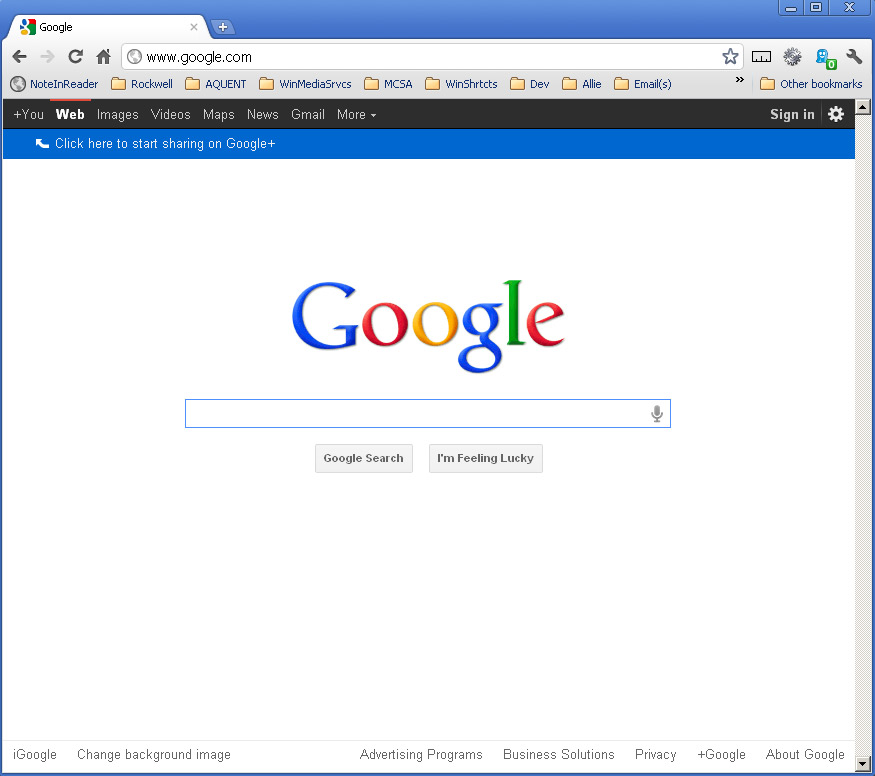
Task: Open the Rockwell bookmarks folder
Action: [142, 84]
